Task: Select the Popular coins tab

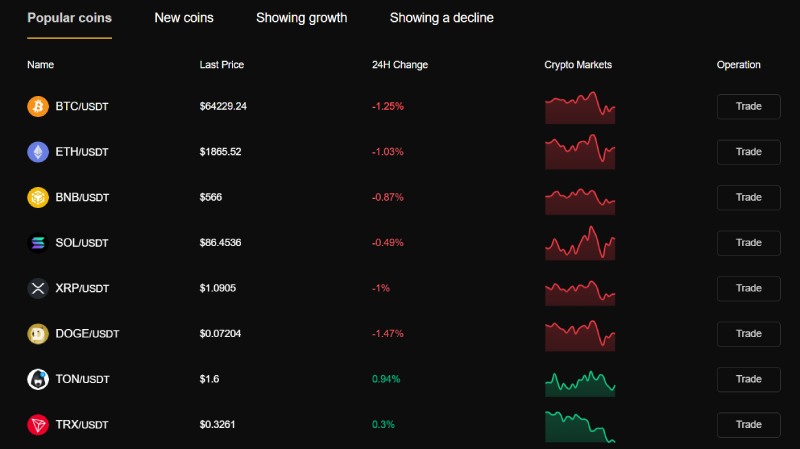Action: coord(69,18)
